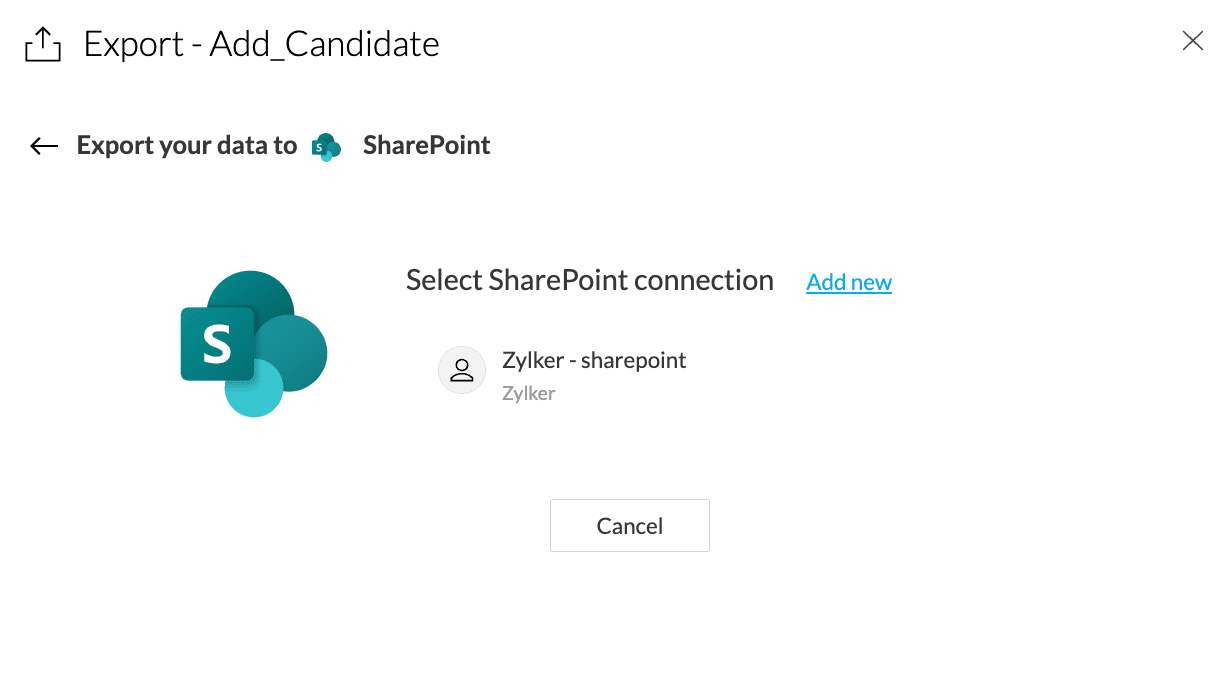Go back using the left arrow
The image size is (1230, 688).
[x=44, y=146]
